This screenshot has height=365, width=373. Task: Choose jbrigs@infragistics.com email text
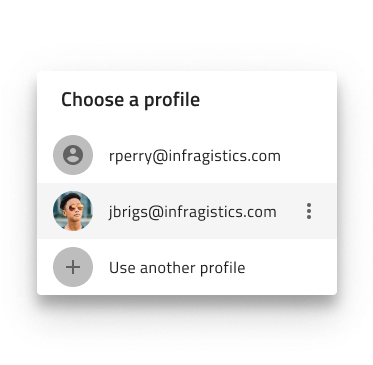tap(193, 212)
